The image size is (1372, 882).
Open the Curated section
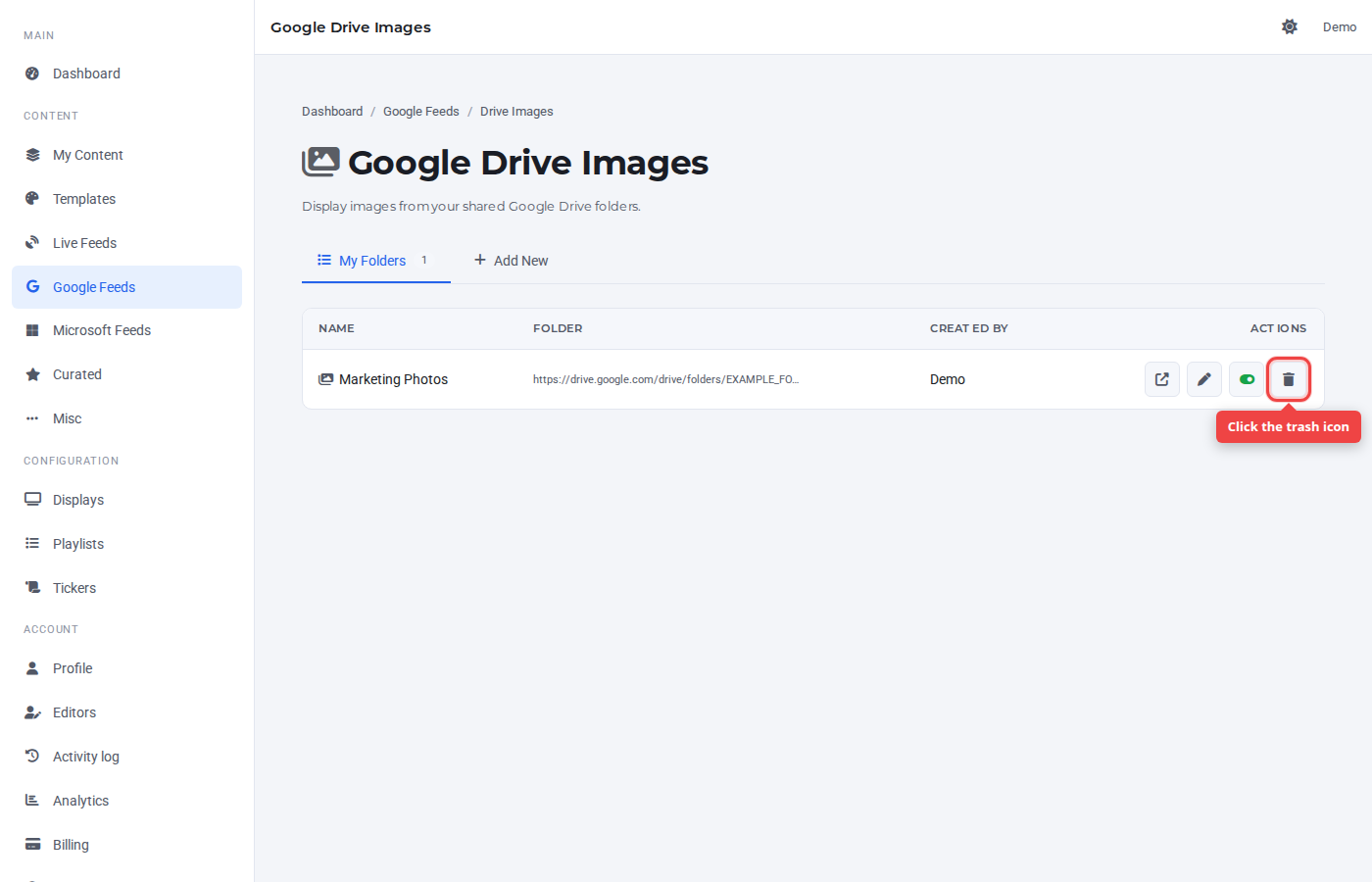126,374
